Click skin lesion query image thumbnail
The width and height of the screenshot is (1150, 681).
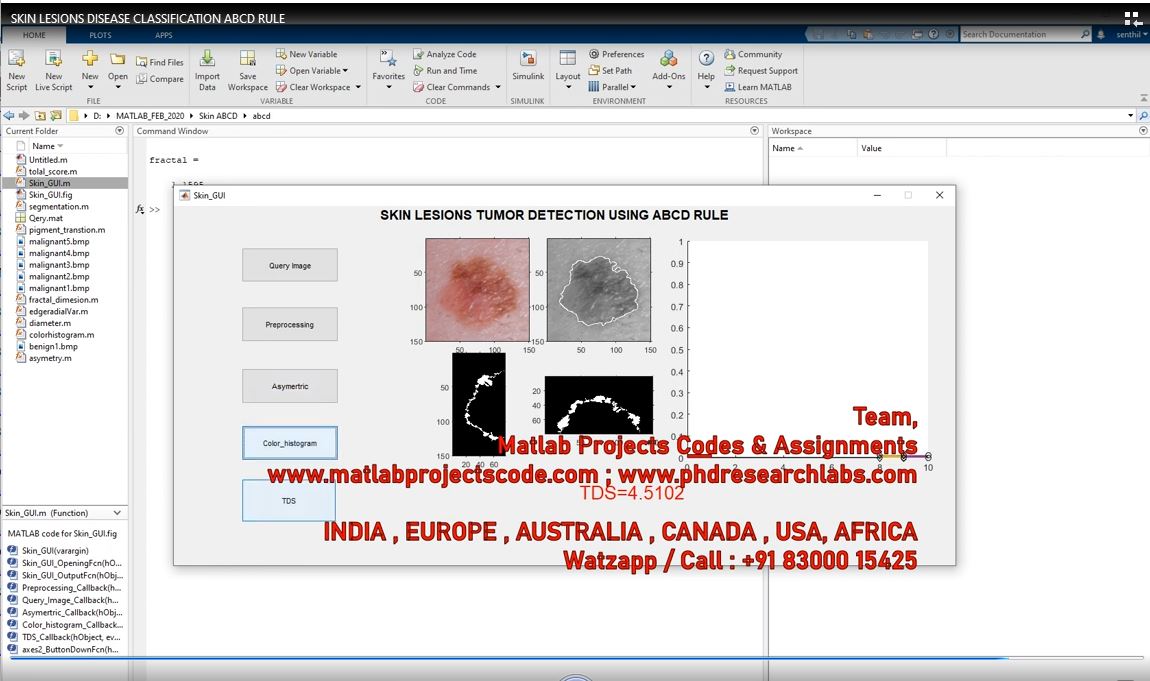(x=477, y=290)
